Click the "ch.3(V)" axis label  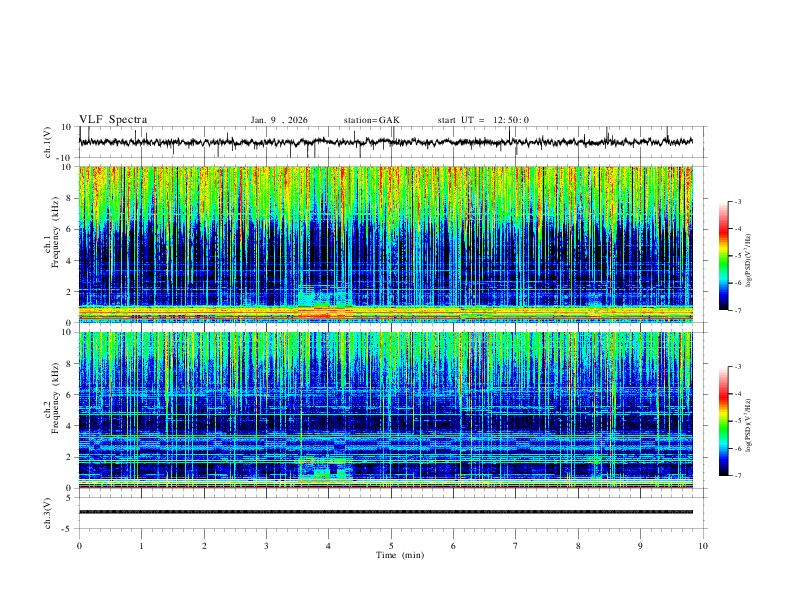(48, 513)
